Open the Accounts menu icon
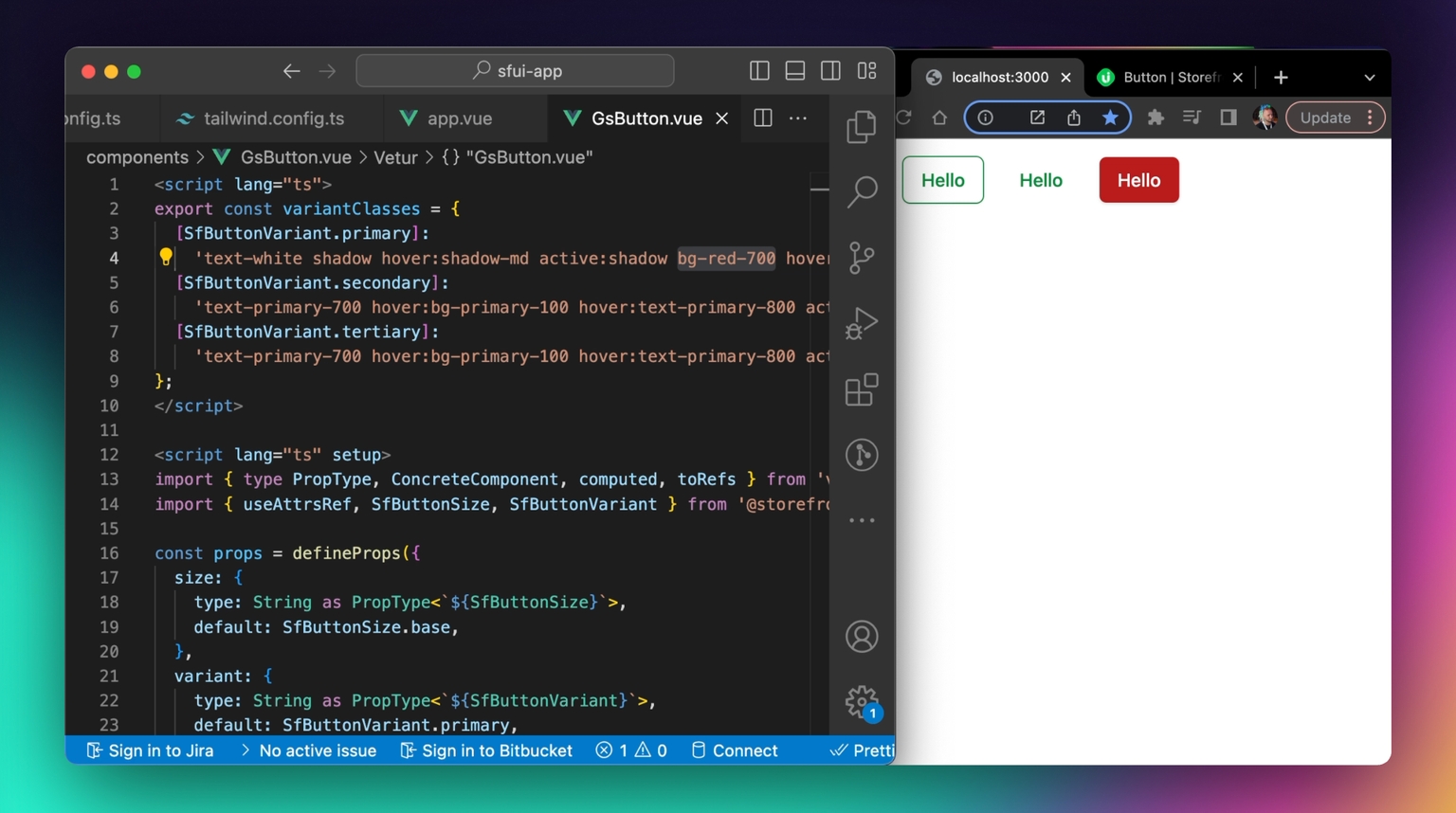1456x813 pixels. (x=861, y=637)
